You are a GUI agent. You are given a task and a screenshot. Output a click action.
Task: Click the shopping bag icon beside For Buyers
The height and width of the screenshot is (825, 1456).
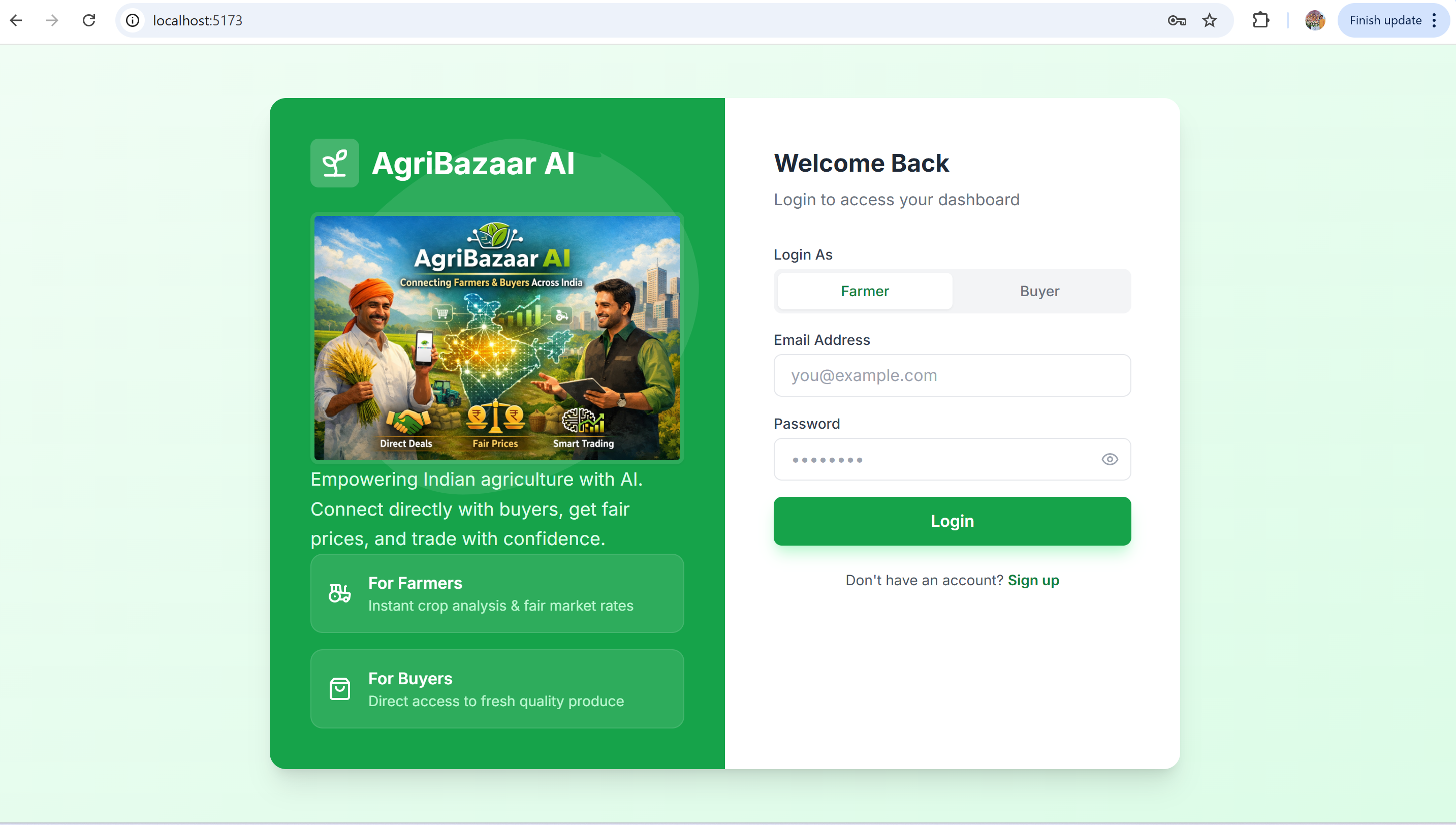tap(339, 688)
